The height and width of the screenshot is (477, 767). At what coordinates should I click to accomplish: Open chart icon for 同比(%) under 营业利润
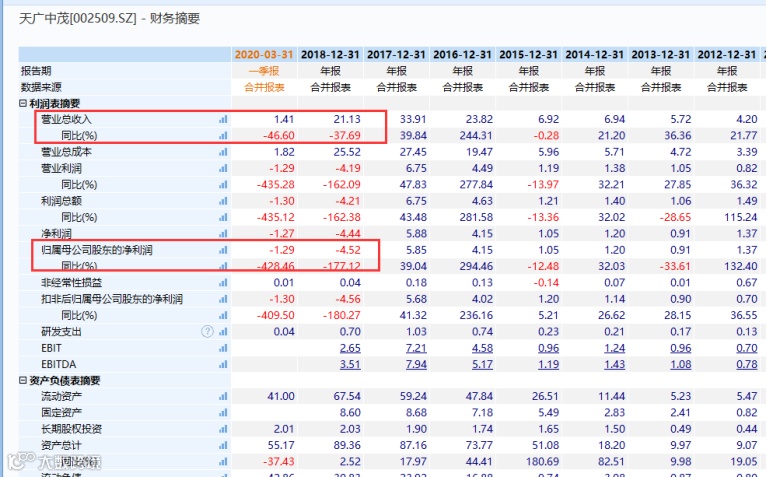tap(223, 185)
